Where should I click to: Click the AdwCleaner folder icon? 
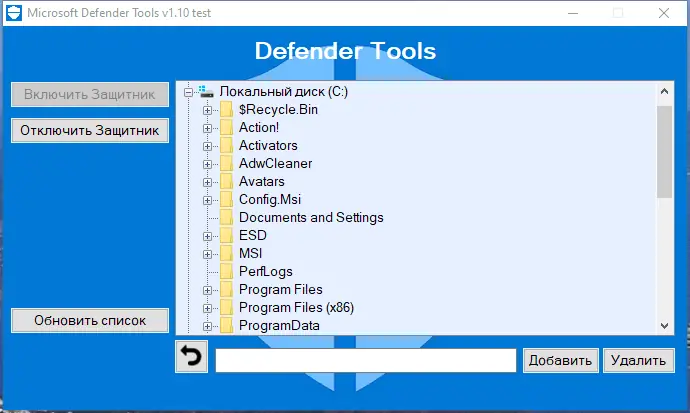coord(227,164)
